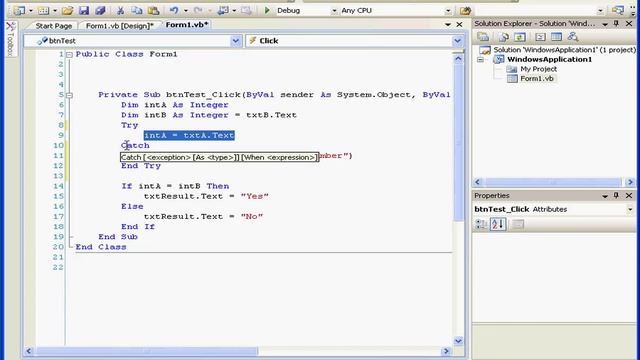This screenshot has width=640, height=360.
Task: Open the Navigate Backward dropdown arrow
Action: [x=234, y=11]
